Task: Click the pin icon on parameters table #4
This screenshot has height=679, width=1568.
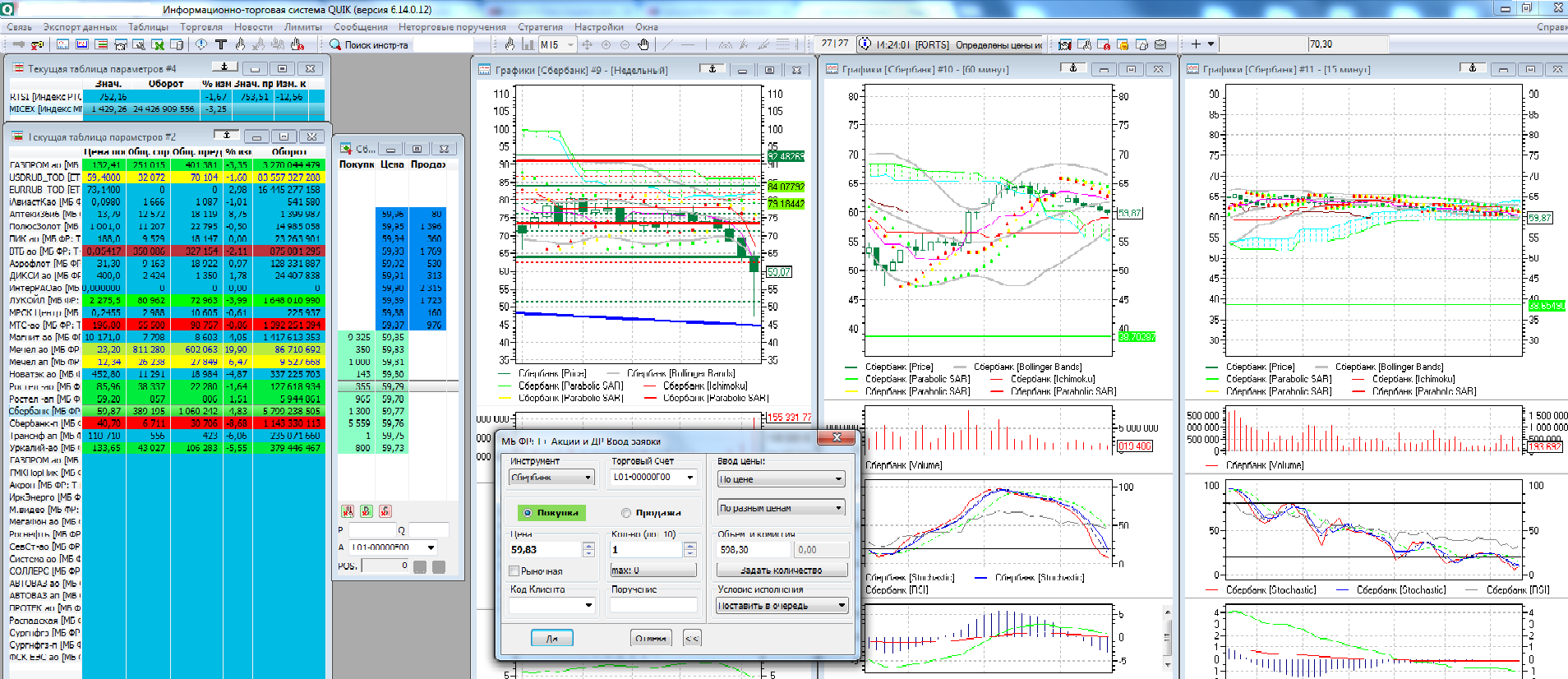Action: 225,67
